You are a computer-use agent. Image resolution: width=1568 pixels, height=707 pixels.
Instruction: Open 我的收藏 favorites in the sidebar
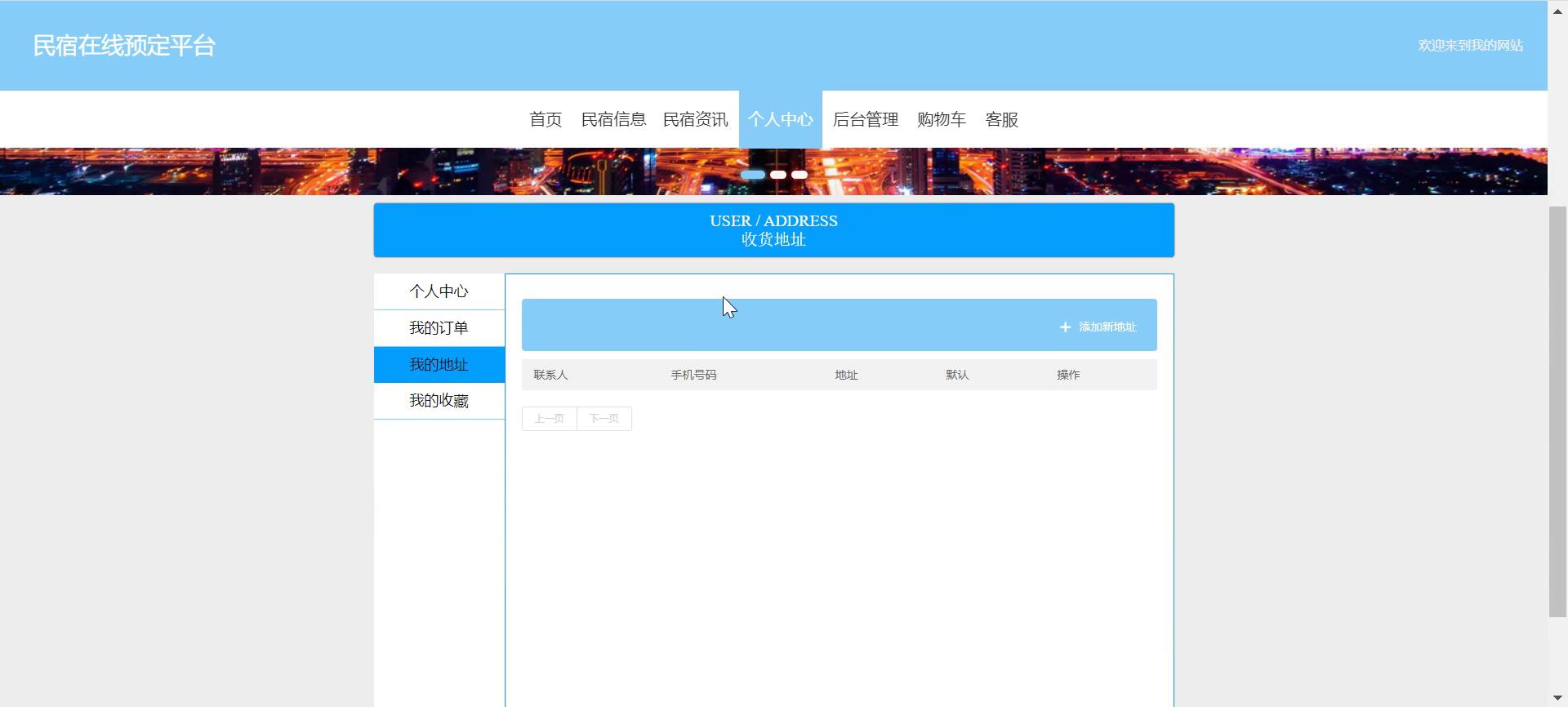point(439,401)
